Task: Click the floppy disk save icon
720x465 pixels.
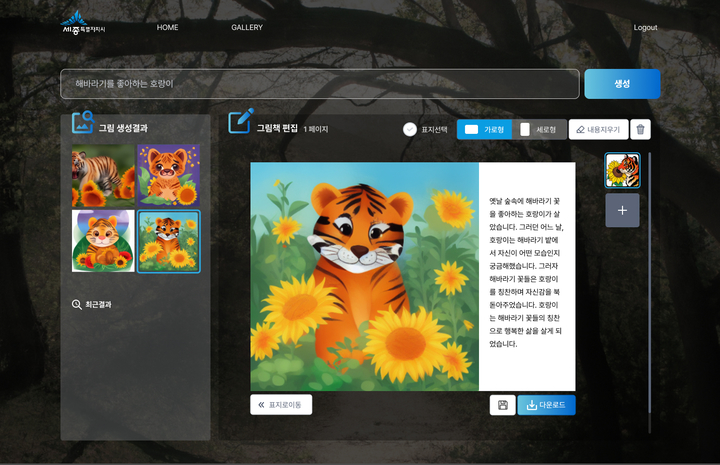Action: (502, 405)
